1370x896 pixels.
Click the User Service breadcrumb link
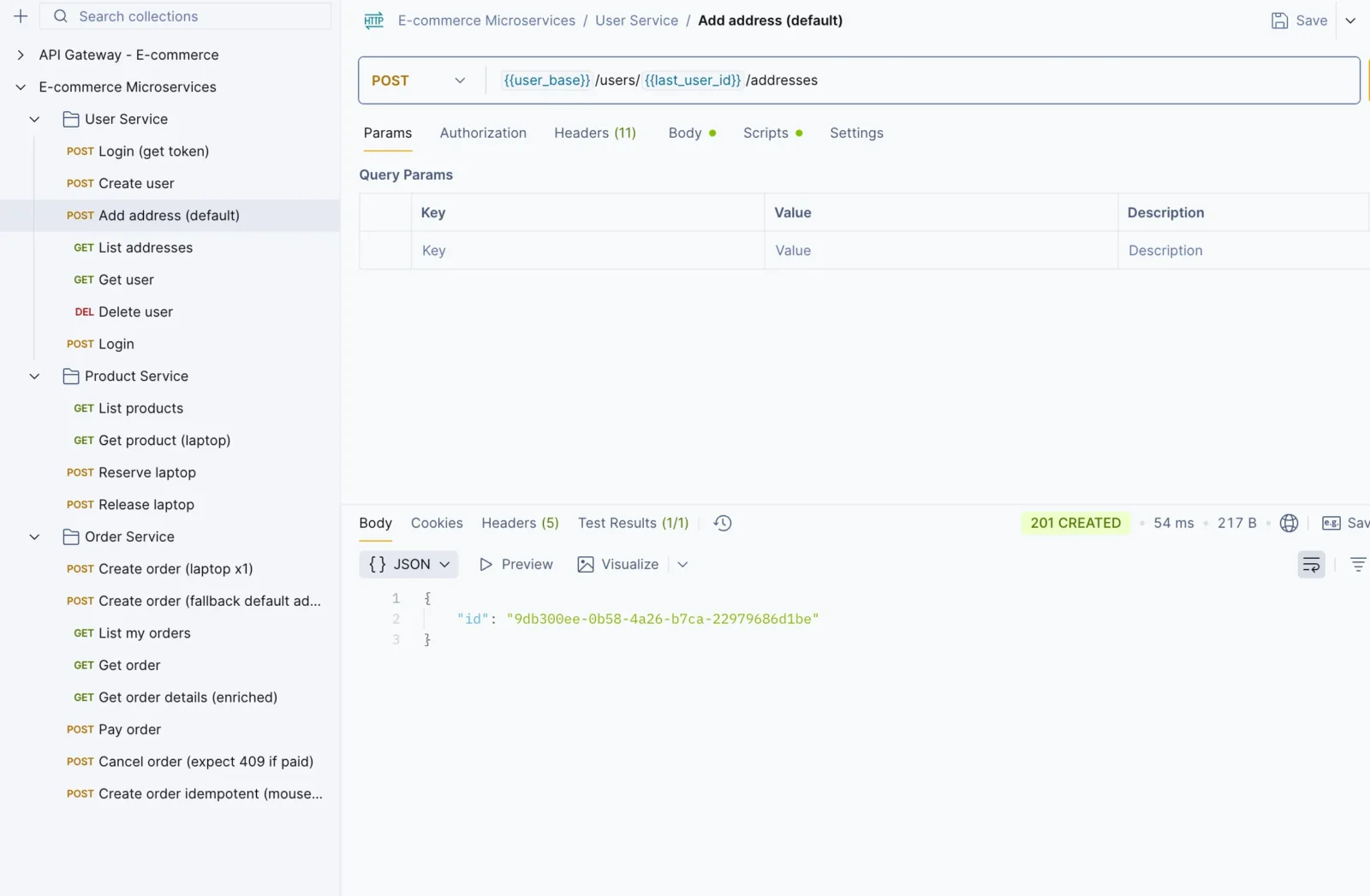(x=636, y=21)
